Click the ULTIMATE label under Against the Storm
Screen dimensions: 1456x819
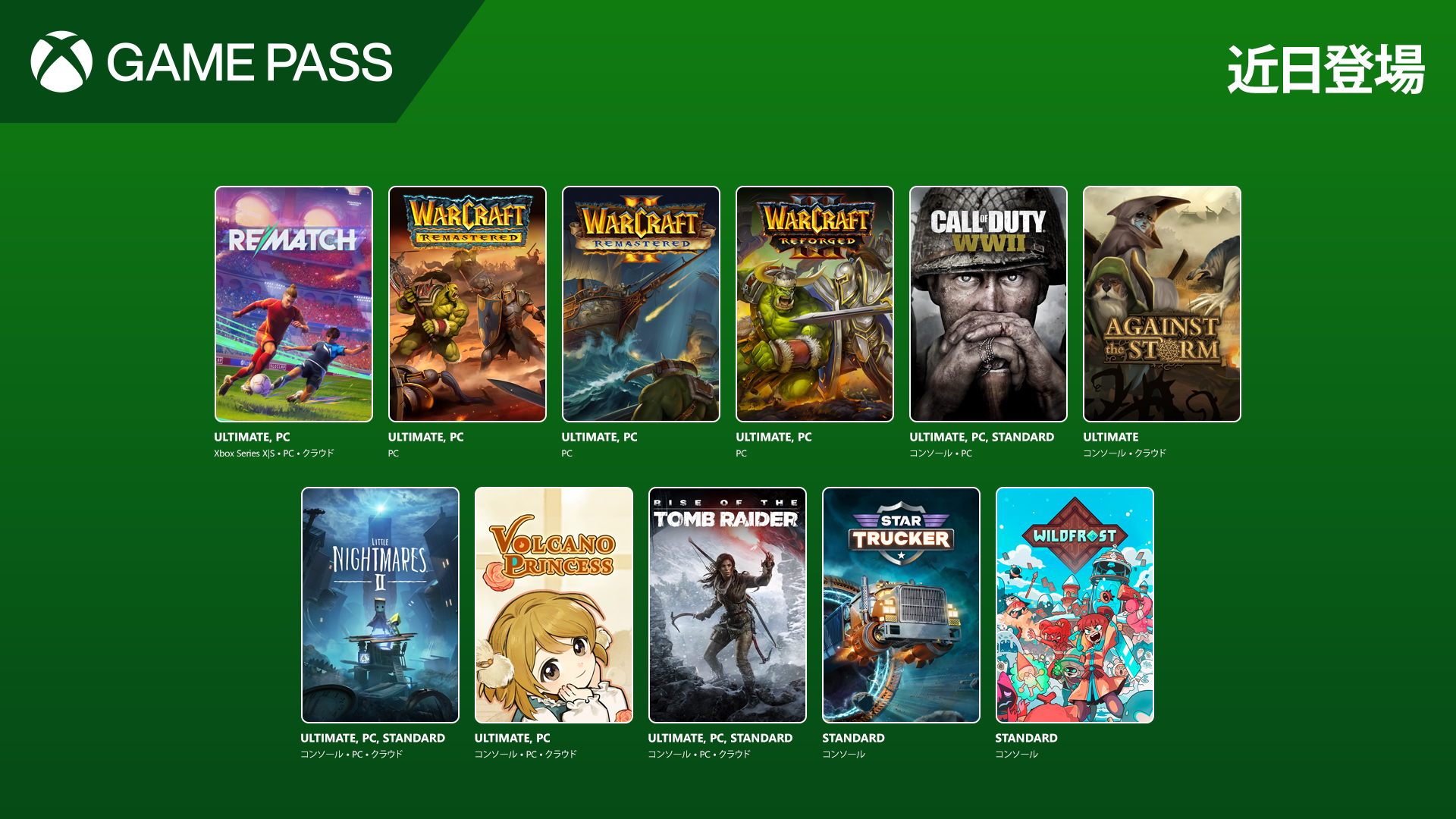point(1110,437)
